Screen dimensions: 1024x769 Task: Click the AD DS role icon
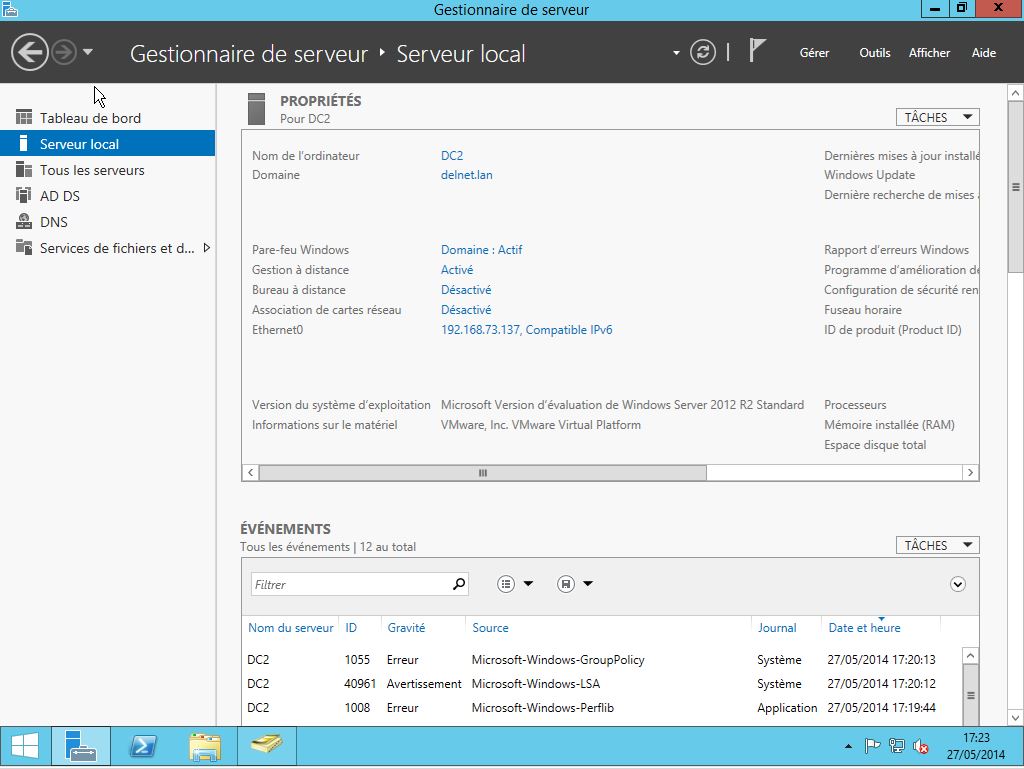click(x=24, y=195)
